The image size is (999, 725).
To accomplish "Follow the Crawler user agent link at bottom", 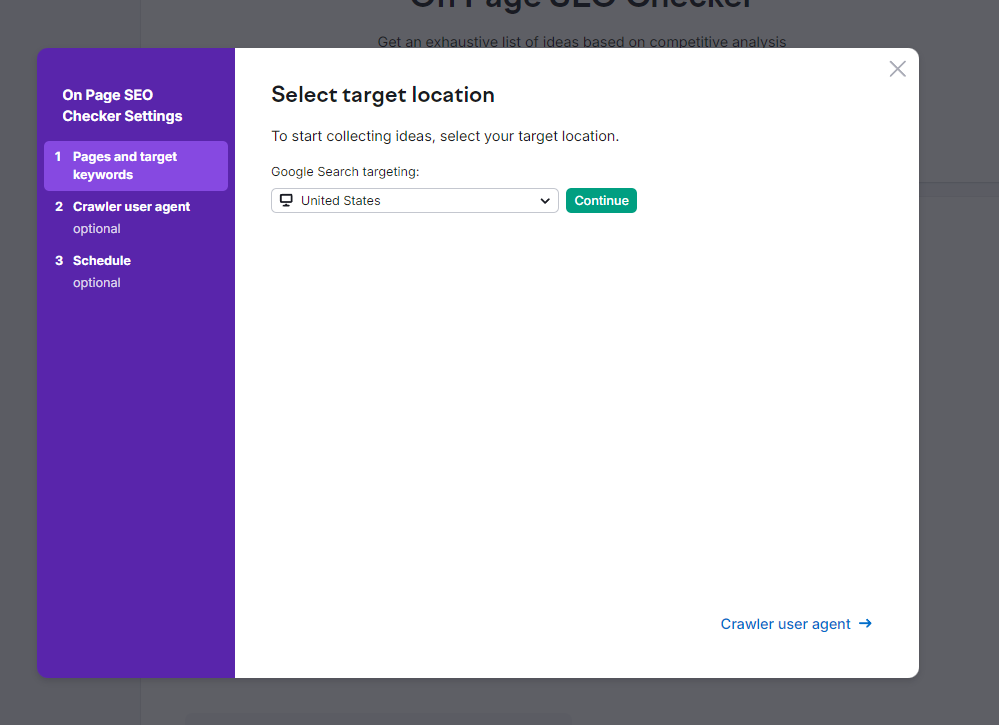I will tap(785, 624).
